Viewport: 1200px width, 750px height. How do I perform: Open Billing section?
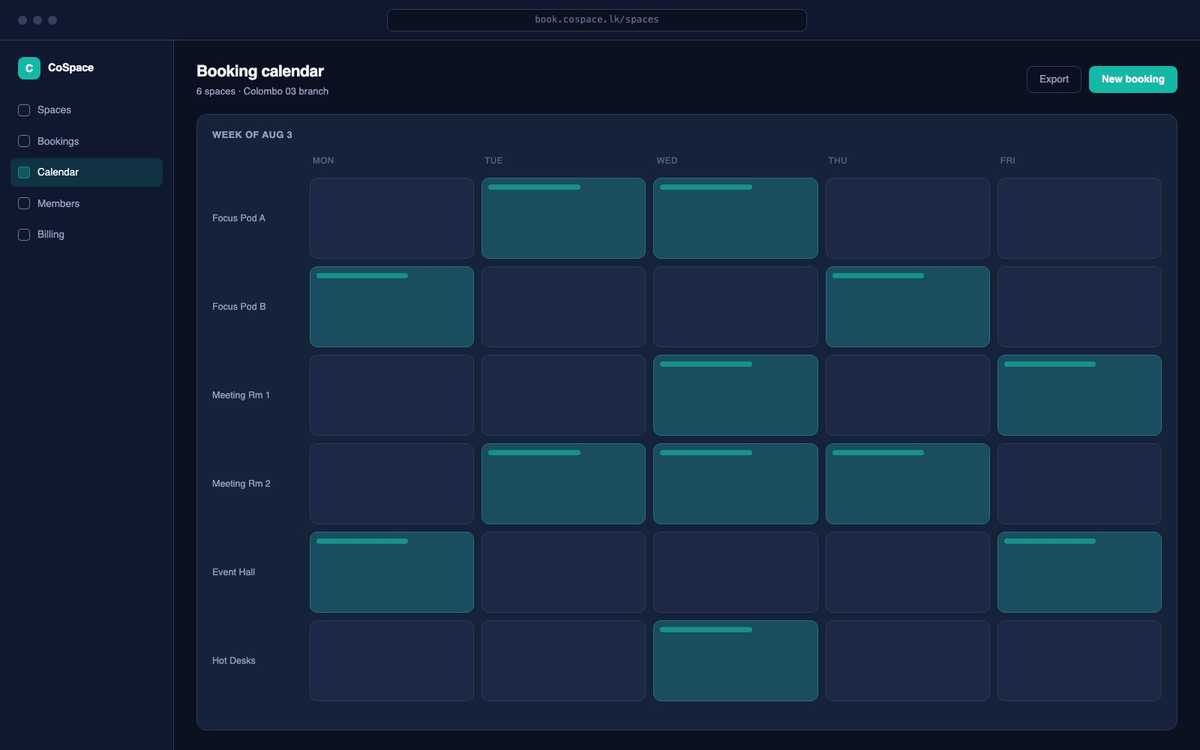click(86, 234)
